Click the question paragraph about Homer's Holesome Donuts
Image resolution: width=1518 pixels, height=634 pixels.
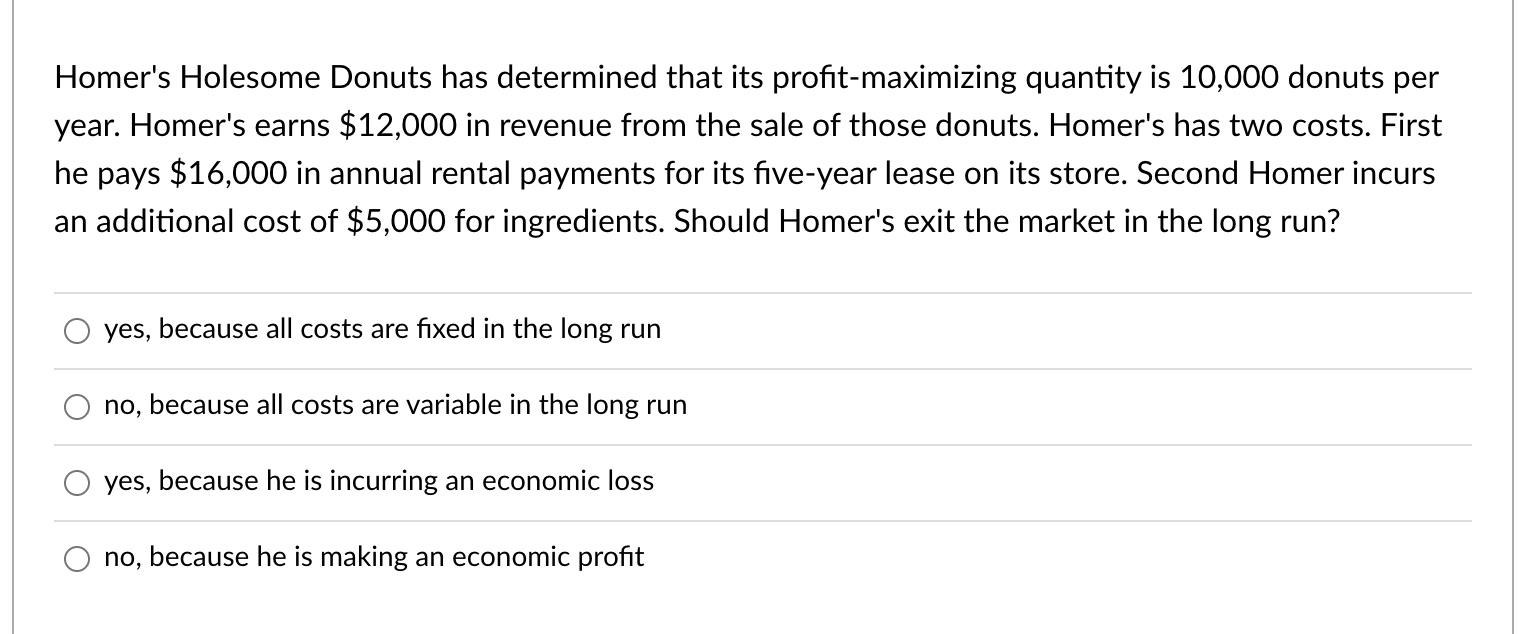tap(745, 149)
